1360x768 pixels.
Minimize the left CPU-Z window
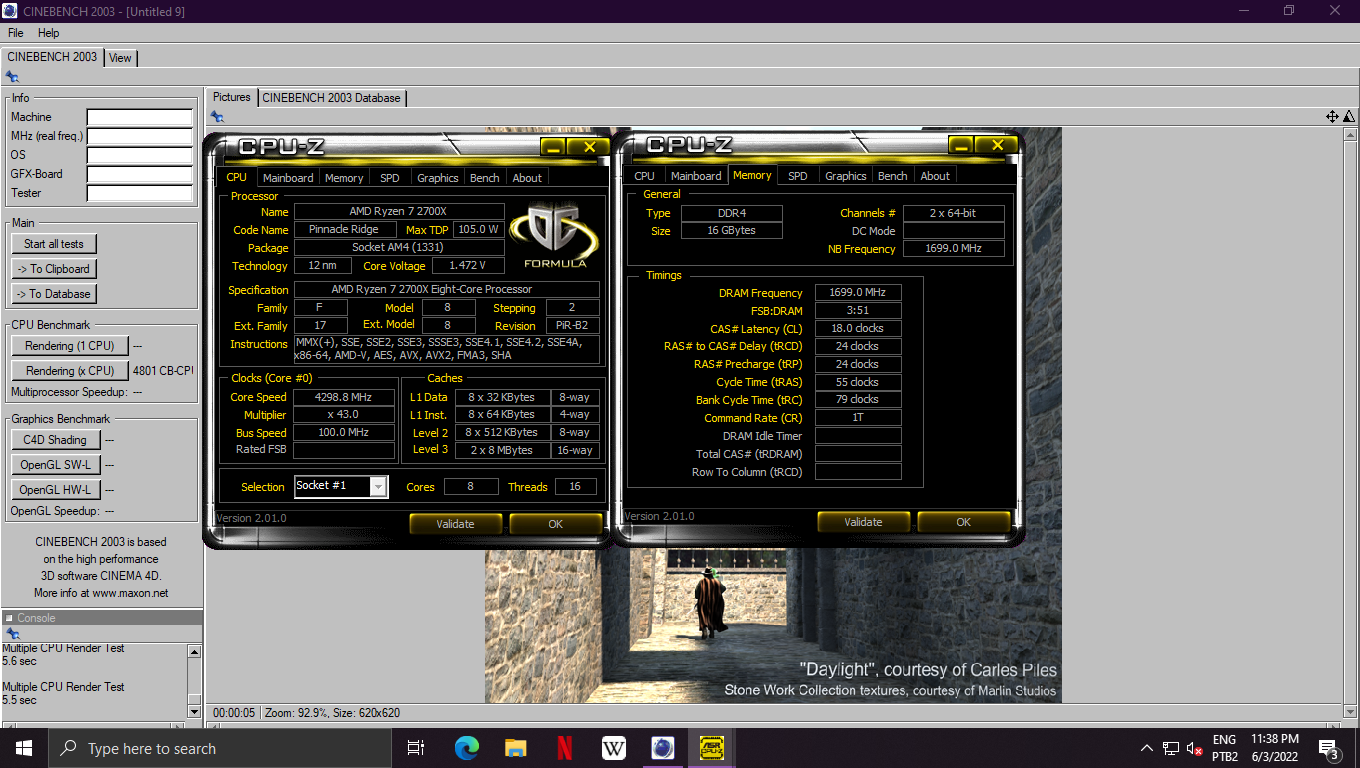[555, 147]
